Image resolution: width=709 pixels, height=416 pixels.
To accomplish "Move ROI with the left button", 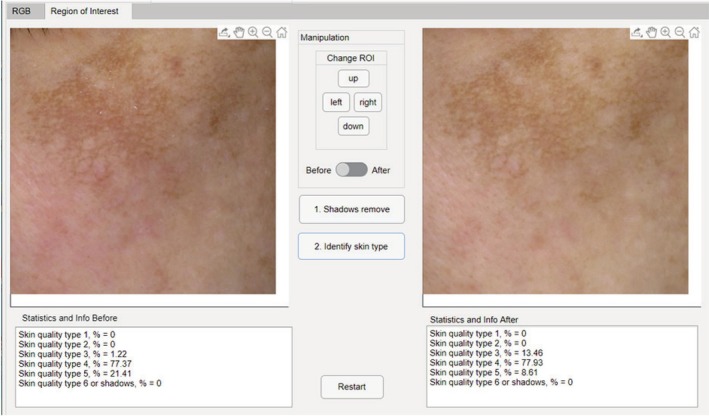I will click(336, 102).
